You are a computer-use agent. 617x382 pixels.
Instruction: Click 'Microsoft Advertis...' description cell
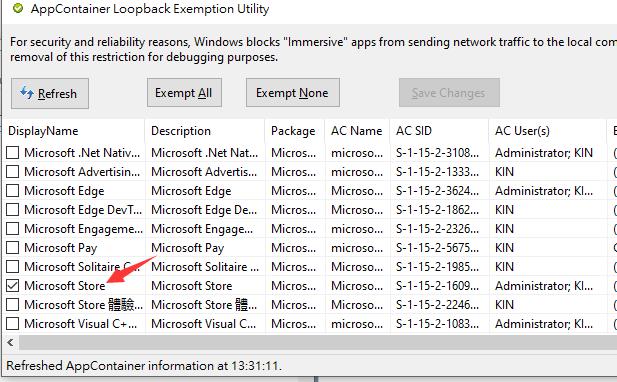(204, 172)
